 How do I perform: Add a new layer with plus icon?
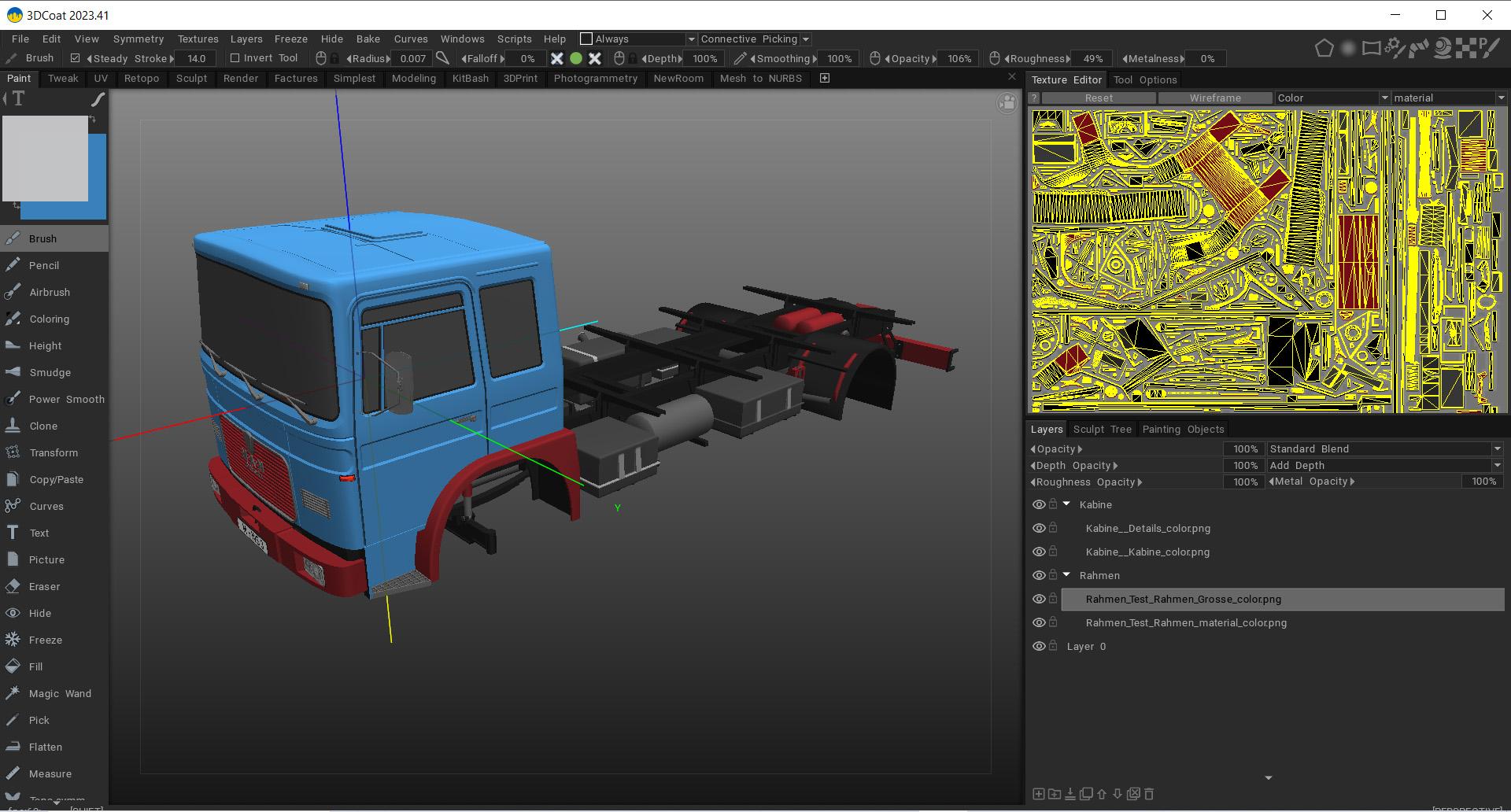click(1038, 794)
